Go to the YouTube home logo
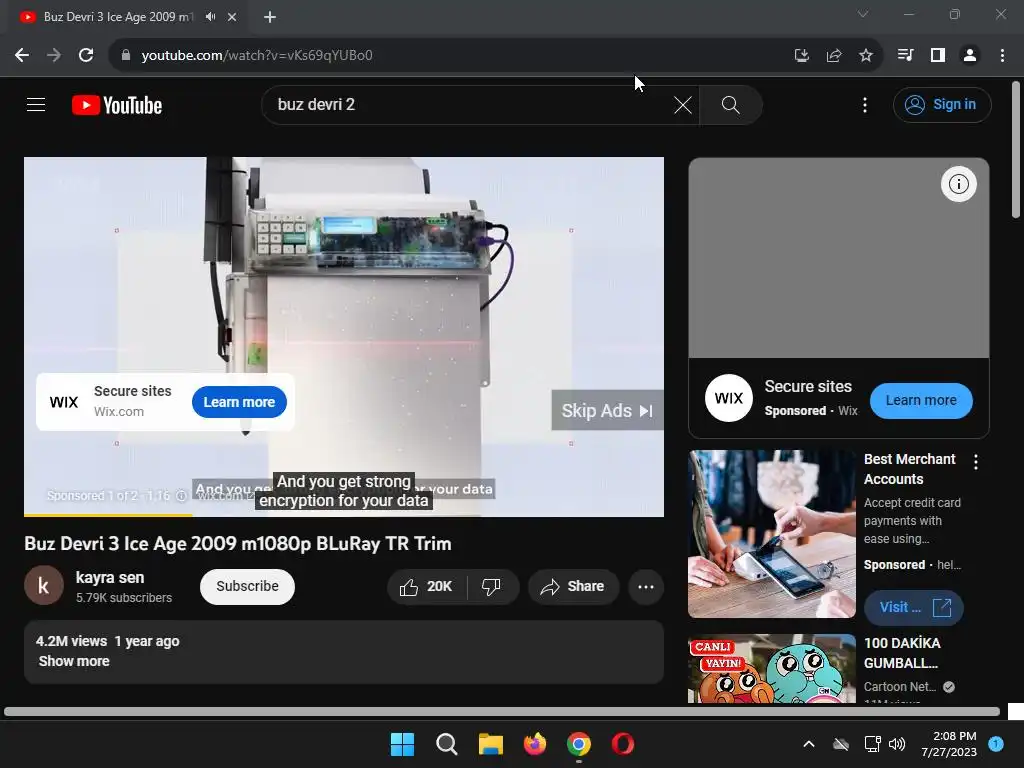The width and height of the screenshot is (1024, 768). point(117,105)
